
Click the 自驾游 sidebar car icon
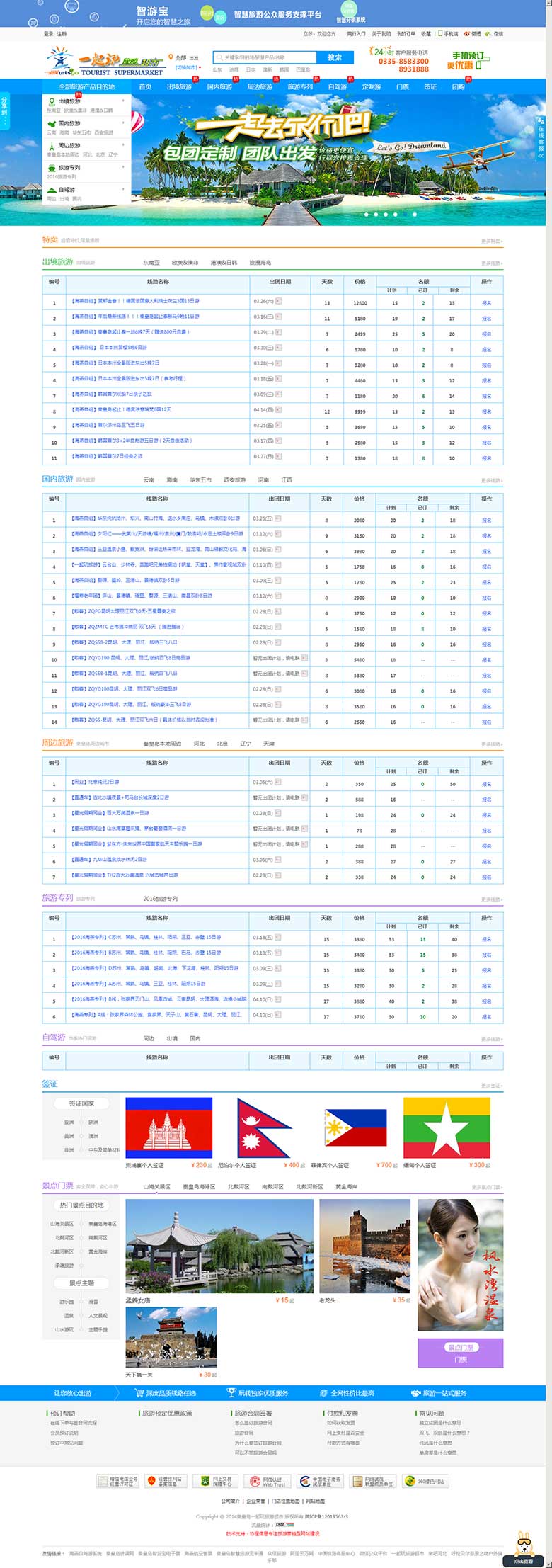[52, 190]
